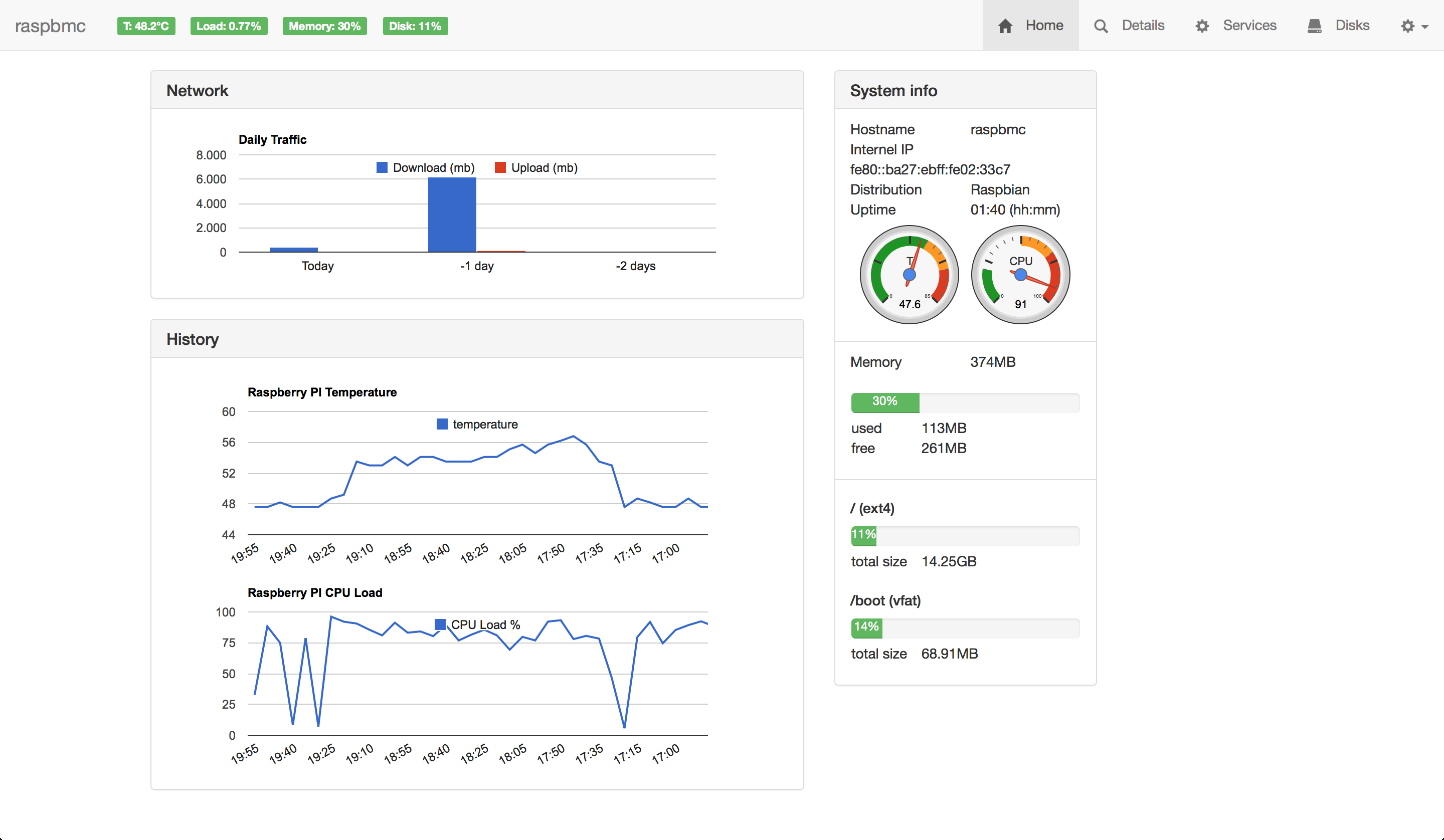The height and width of the screenshot is (840, 1444).
Task: Click the red Upload legend square
Action: [x=500, y=168]
